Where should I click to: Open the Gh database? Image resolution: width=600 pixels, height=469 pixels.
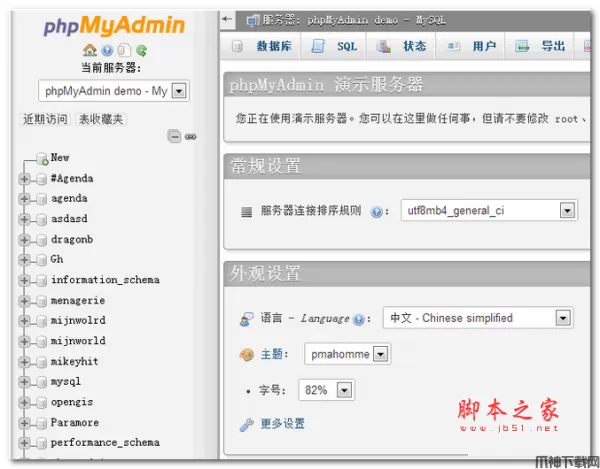(x=57, y=260)
